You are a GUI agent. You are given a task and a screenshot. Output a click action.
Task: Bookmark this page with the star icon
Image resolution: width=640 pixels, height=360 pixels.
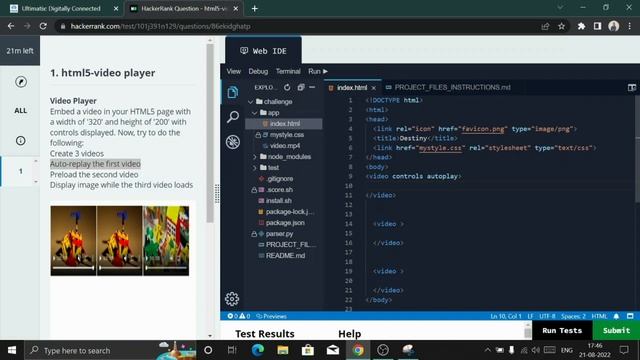(562, 26)
